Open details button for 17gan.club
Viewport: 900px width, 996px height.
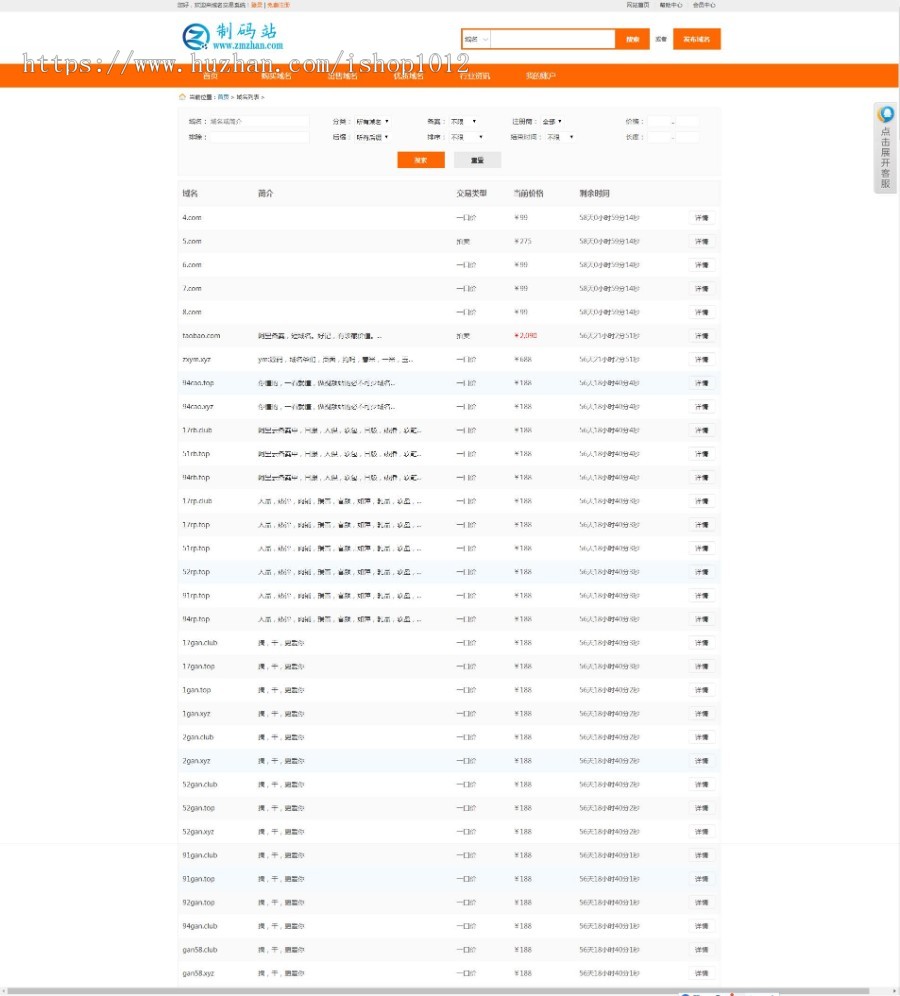702,643
